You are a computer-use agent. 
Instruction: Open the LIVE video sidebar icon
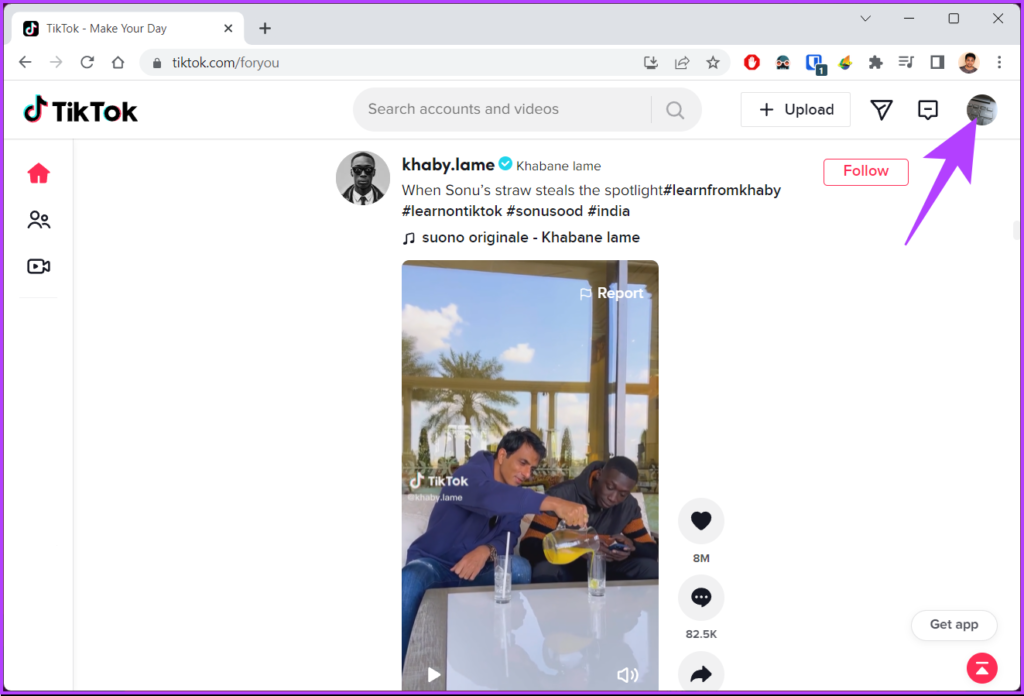pyautogui.click(x=39, y=266)
